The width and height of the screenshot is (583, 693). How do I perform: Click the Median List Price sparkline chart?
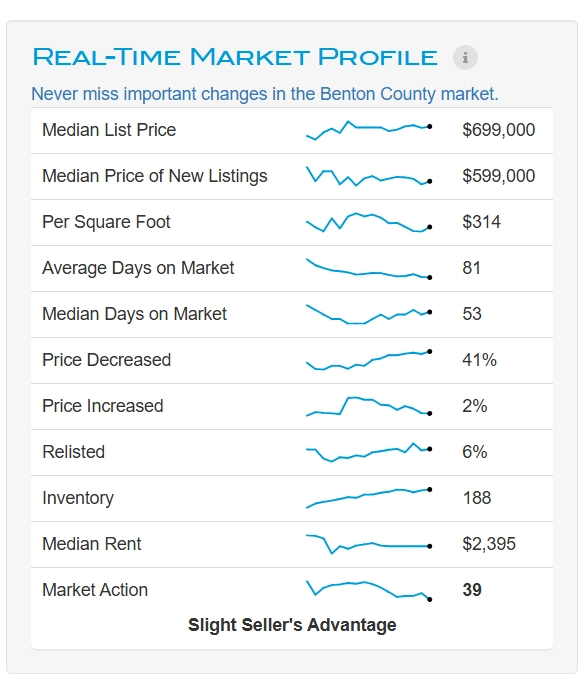click(x=369, y=130)
